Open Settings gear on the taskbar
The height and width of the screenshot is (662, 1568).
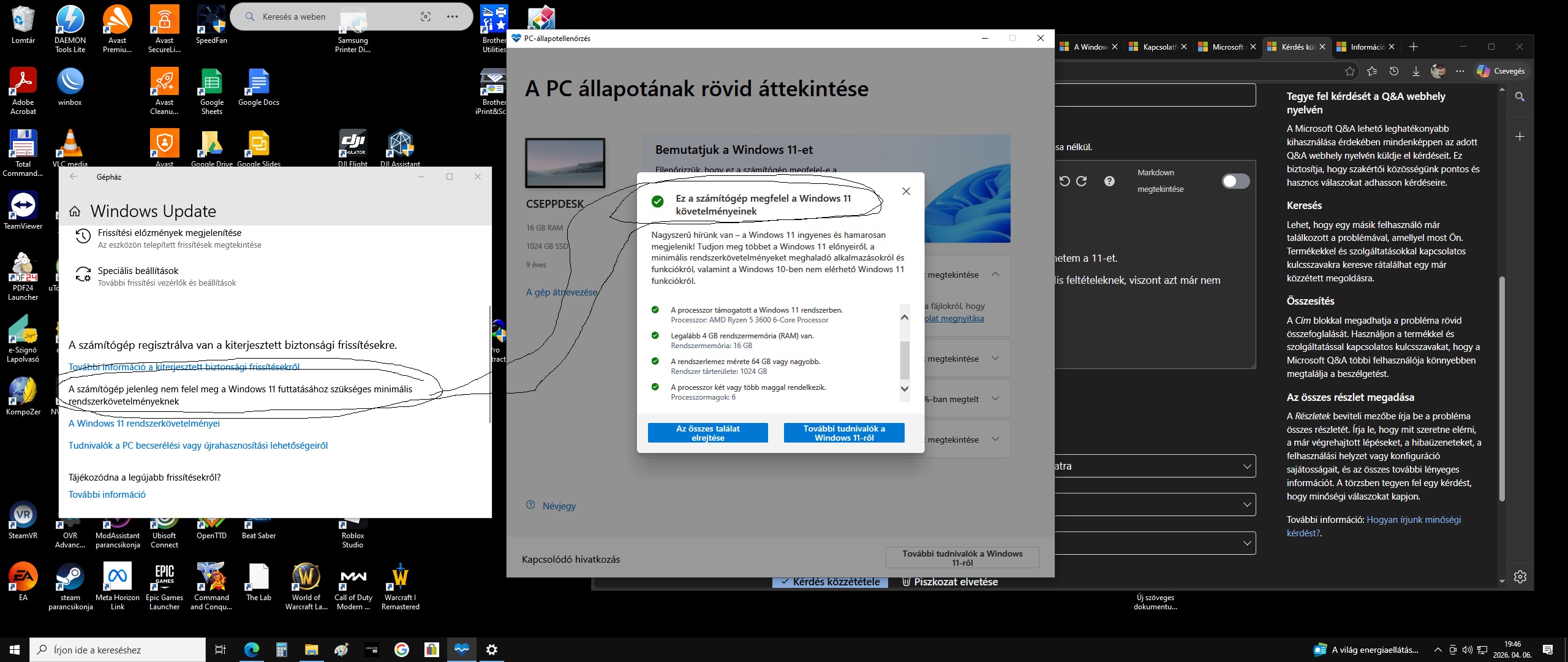click(x=491, y=650)
